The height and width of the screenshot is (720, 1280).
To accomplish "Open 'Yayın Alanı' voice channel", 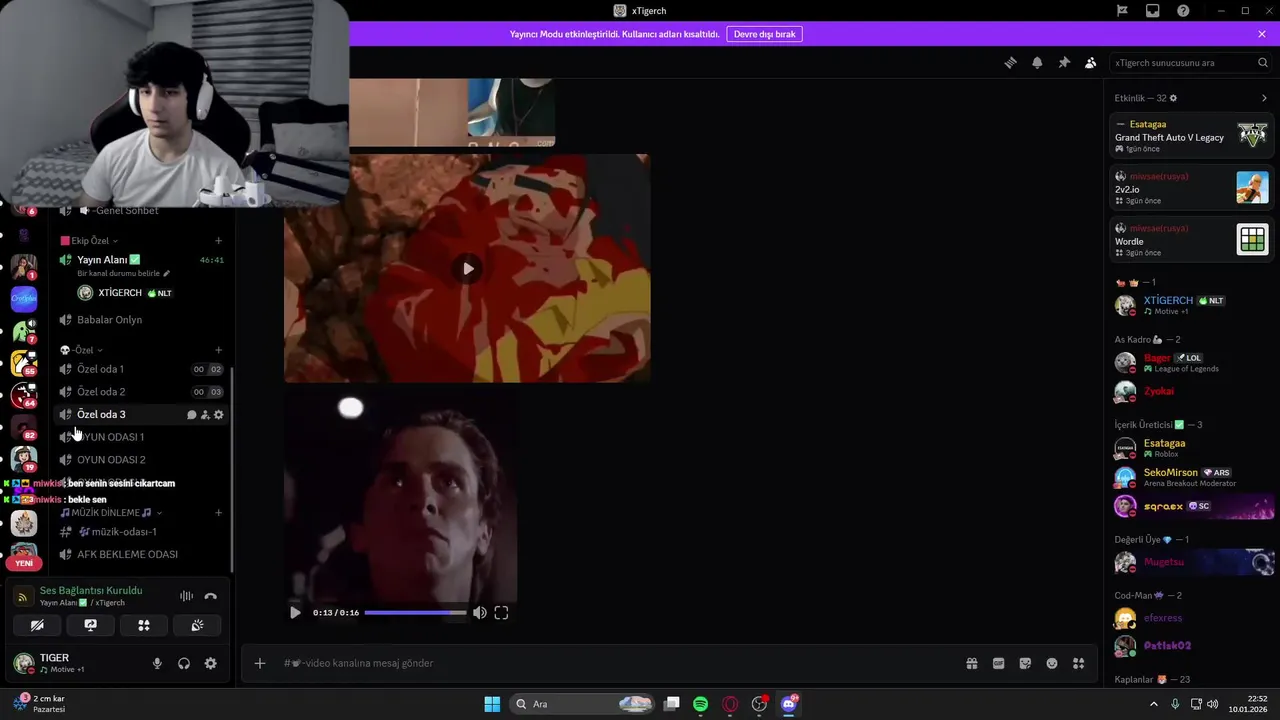I will tap(108, 260).
